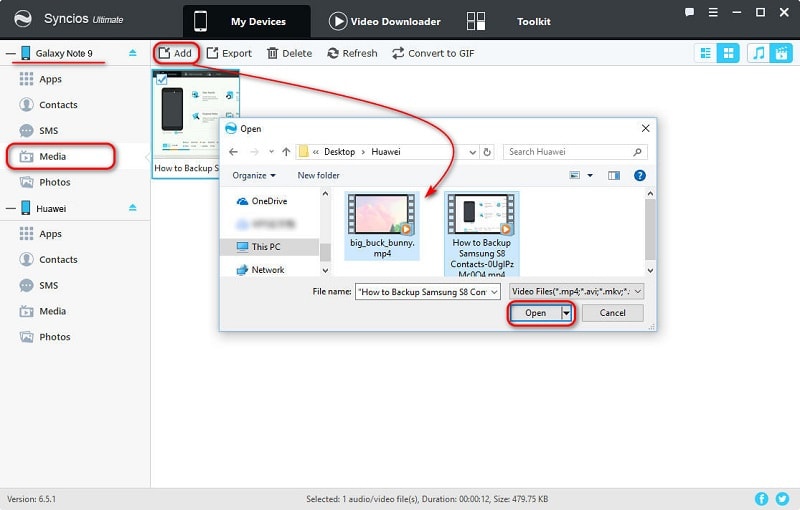
Task: Show audio files with music note icon
Action: click(x=759, y=53)
